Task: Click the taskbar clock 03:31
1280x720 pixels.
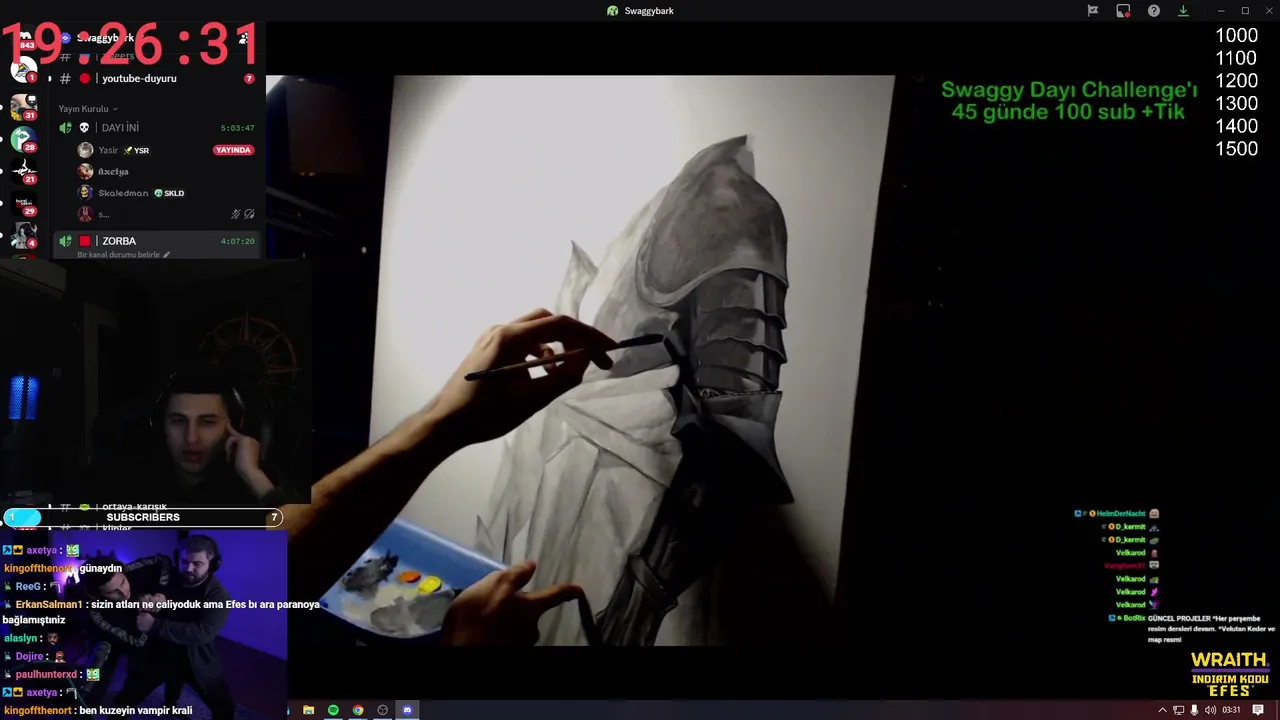Action: [x=1231, y=710]
